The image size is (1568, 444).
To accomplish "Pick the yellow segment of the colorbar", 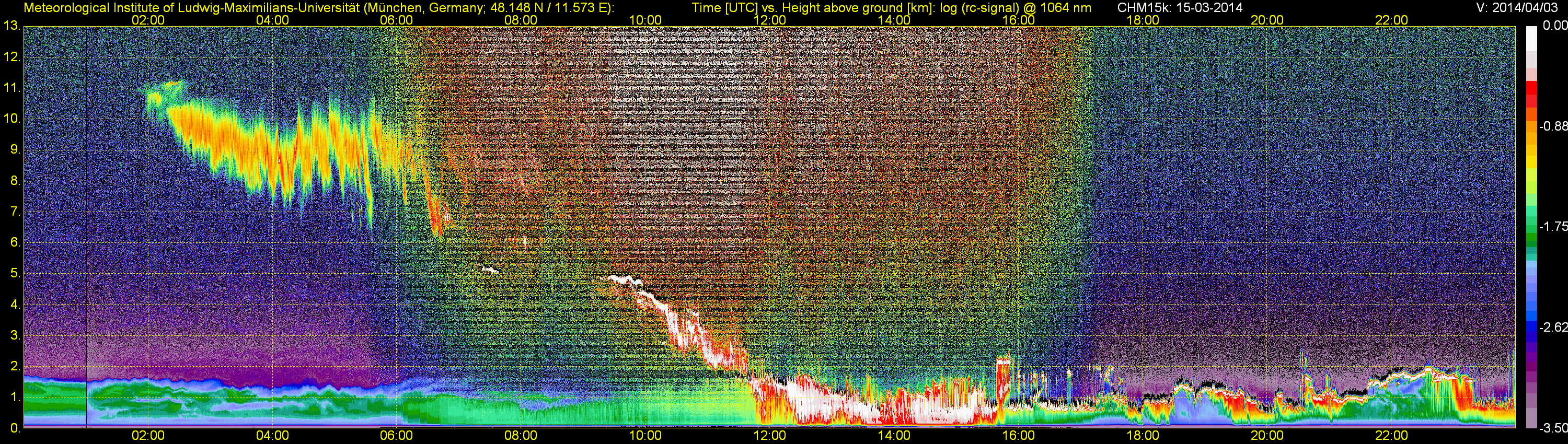I will (1531, 163).
